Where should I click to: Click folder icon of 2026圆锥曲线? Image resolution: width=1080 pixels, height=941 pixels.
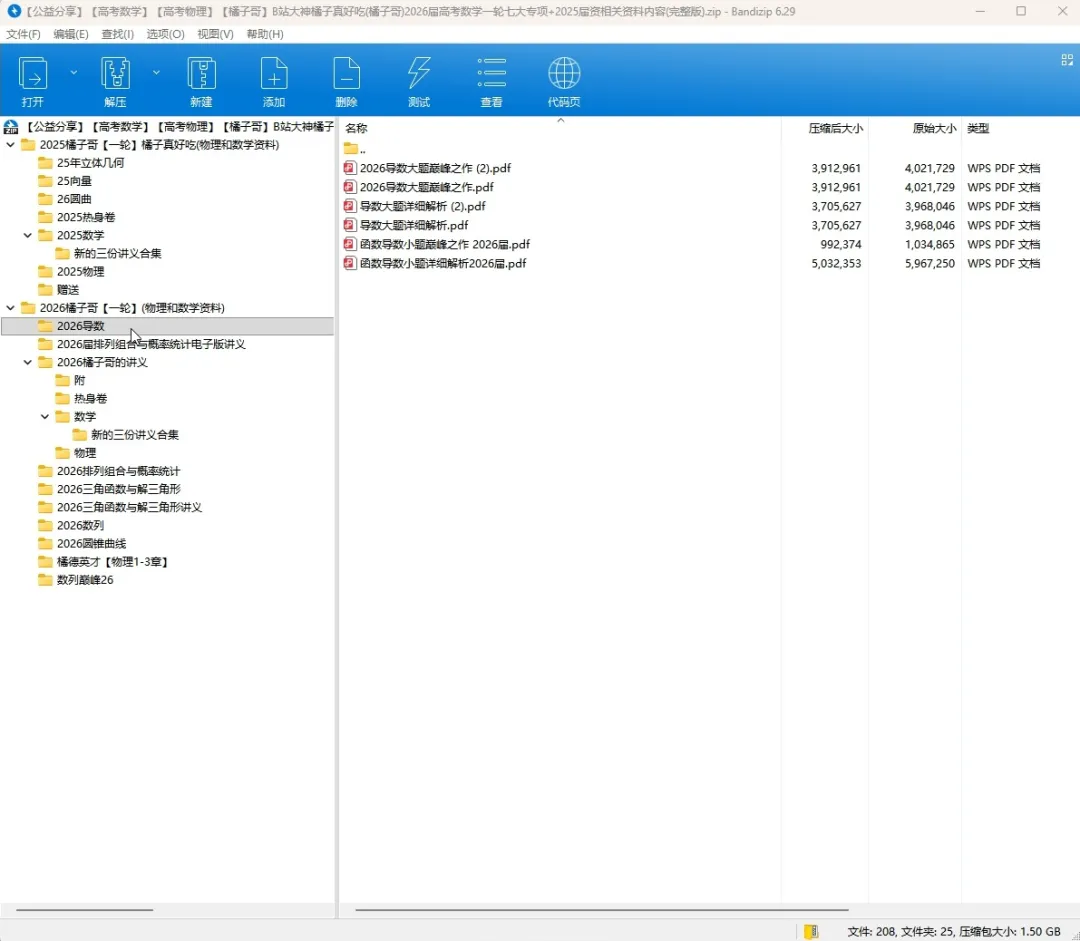[x=45, y=544]
